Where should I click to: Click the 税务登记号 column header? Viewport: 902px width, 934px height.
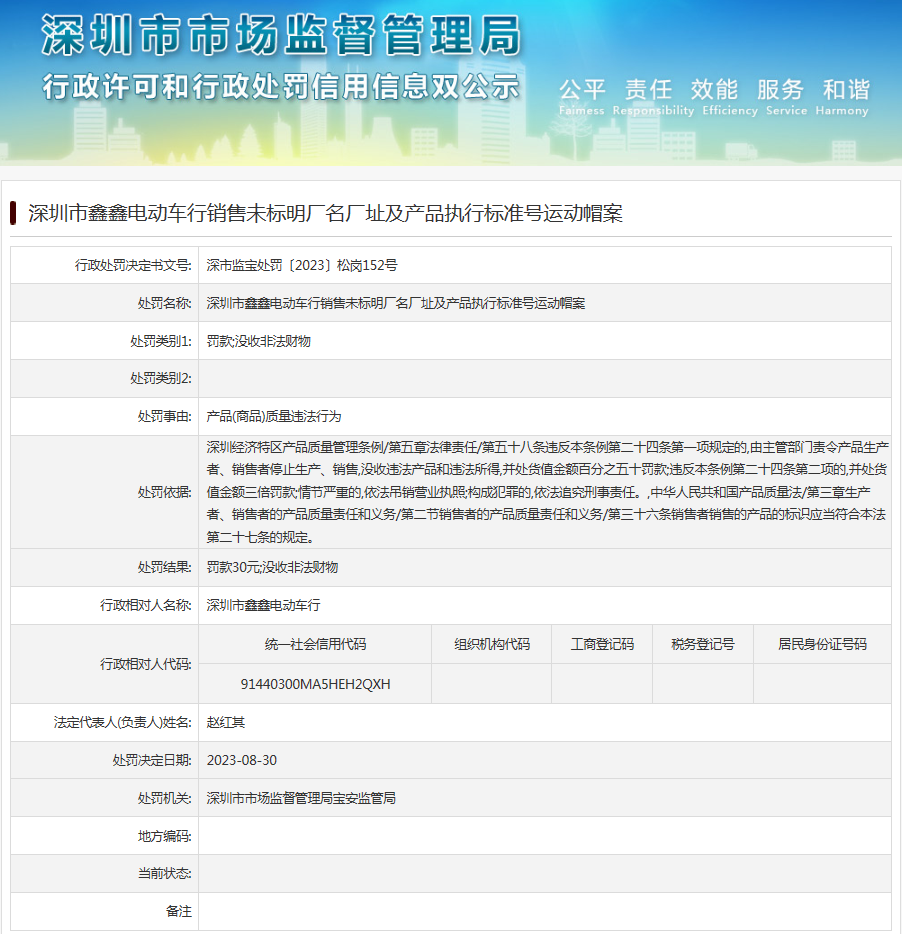click(702, 644)
